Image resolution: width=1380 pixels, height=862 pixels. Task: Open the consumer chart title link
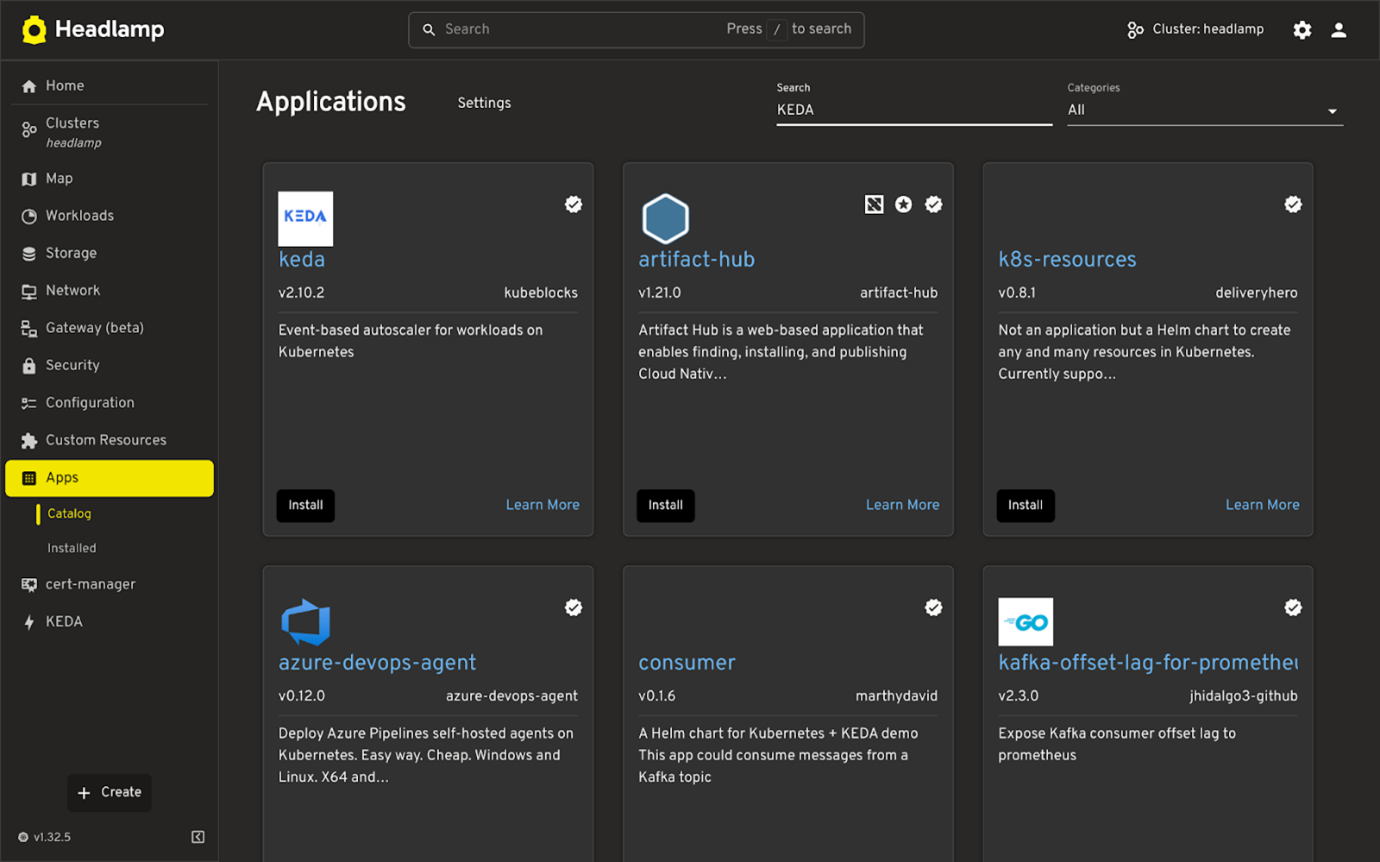tap(687, 663)
